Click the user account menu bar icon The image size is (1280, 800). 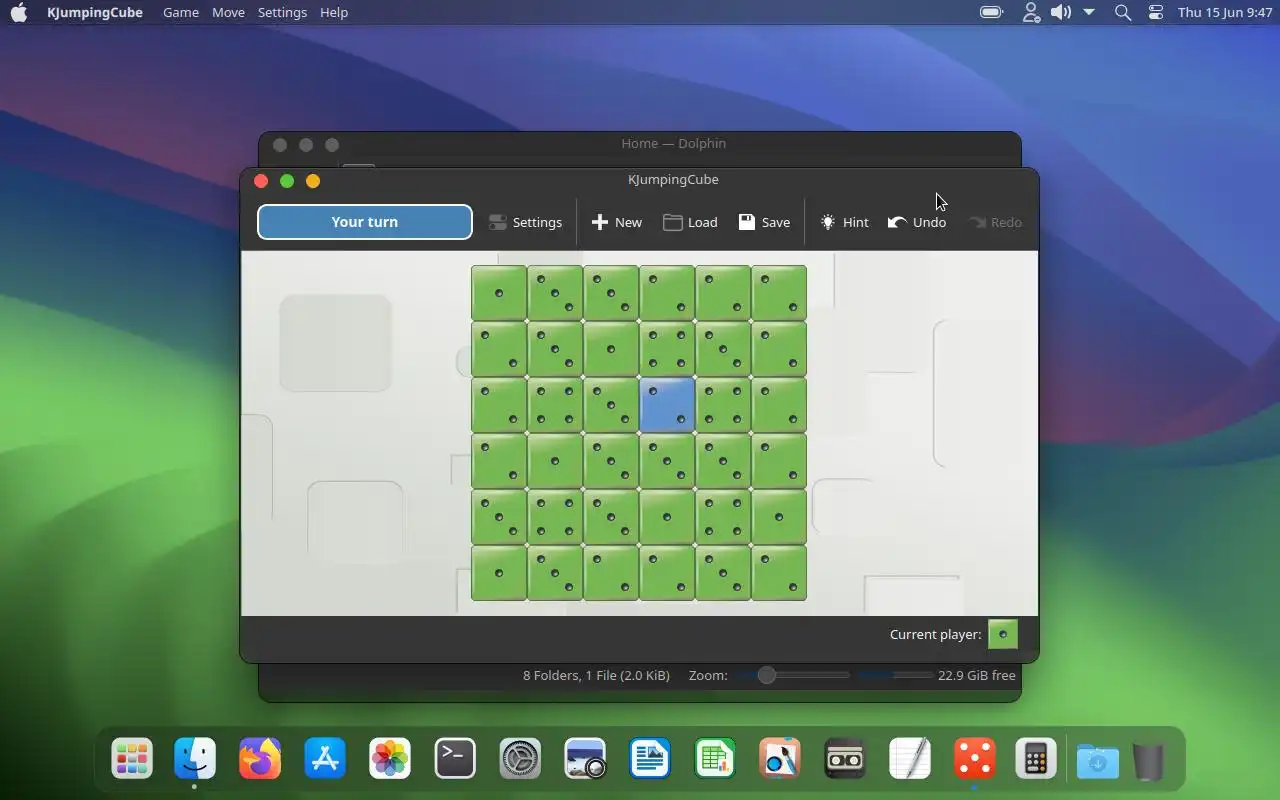tap(1031, 12)
